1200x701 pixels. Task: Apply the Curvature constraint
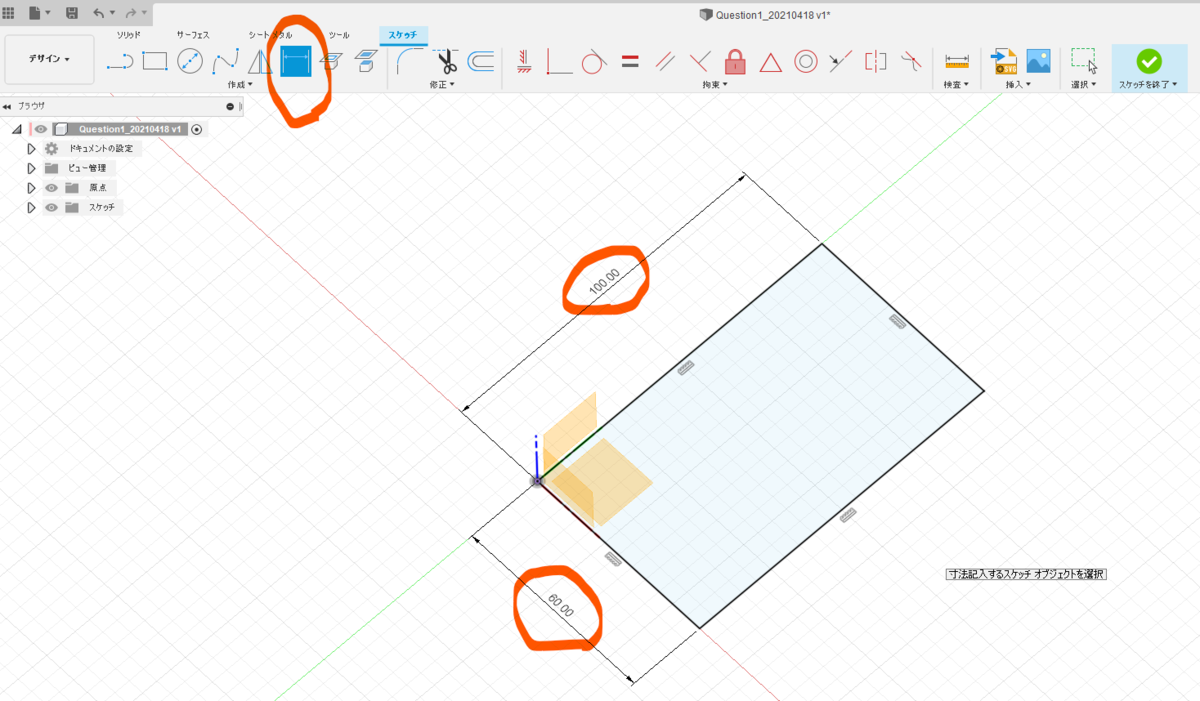pos(910,61)
